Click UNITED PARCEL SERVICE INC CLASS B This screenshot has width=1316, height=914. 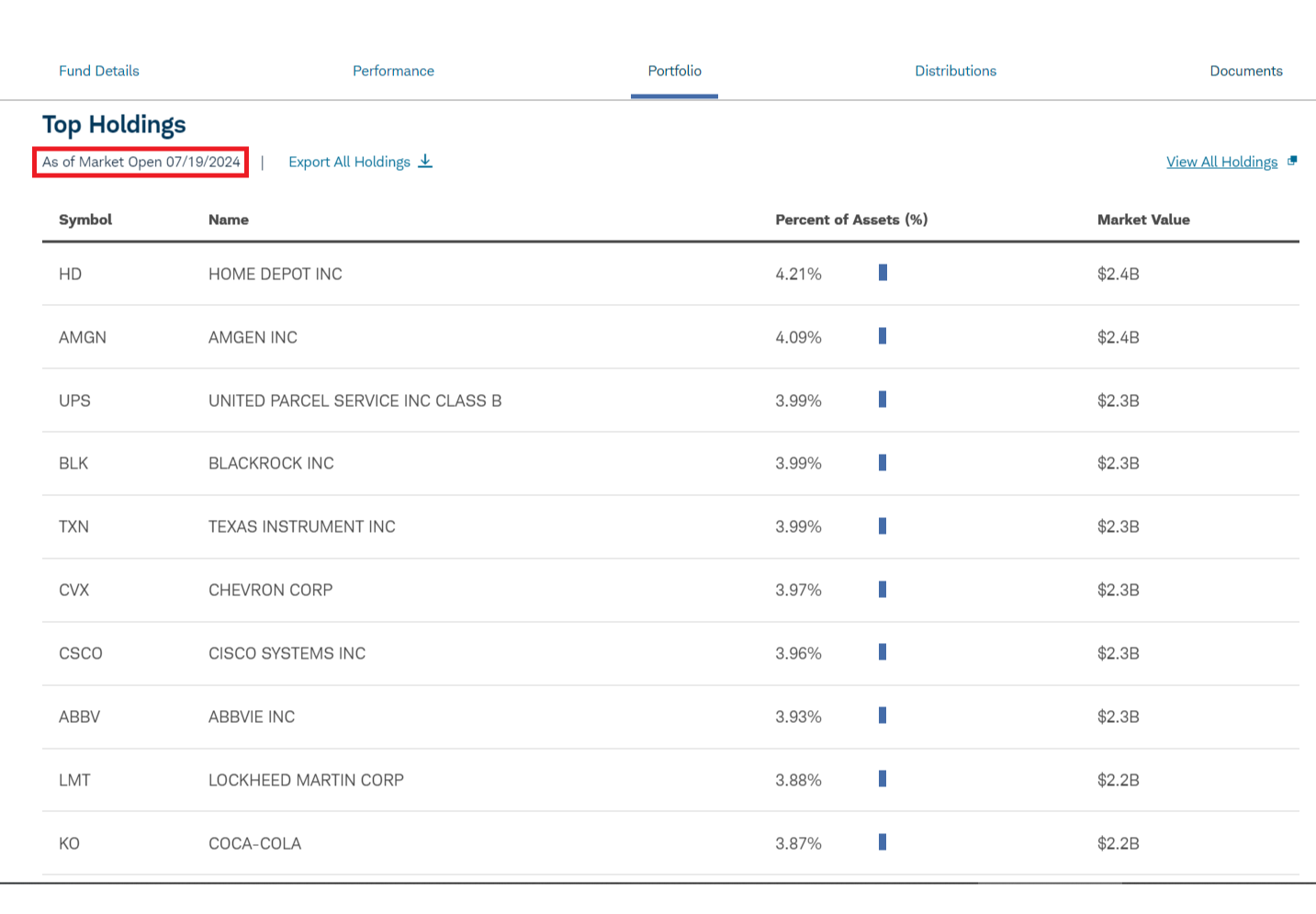click(x=355, y=401)
